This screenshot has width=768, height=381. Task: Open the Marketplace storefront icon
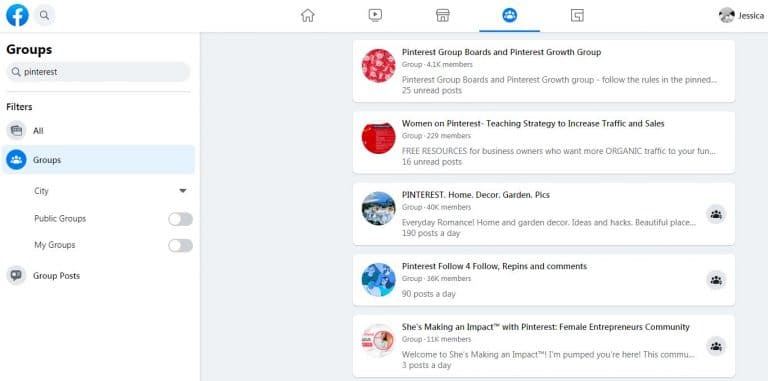pos(442,16)
